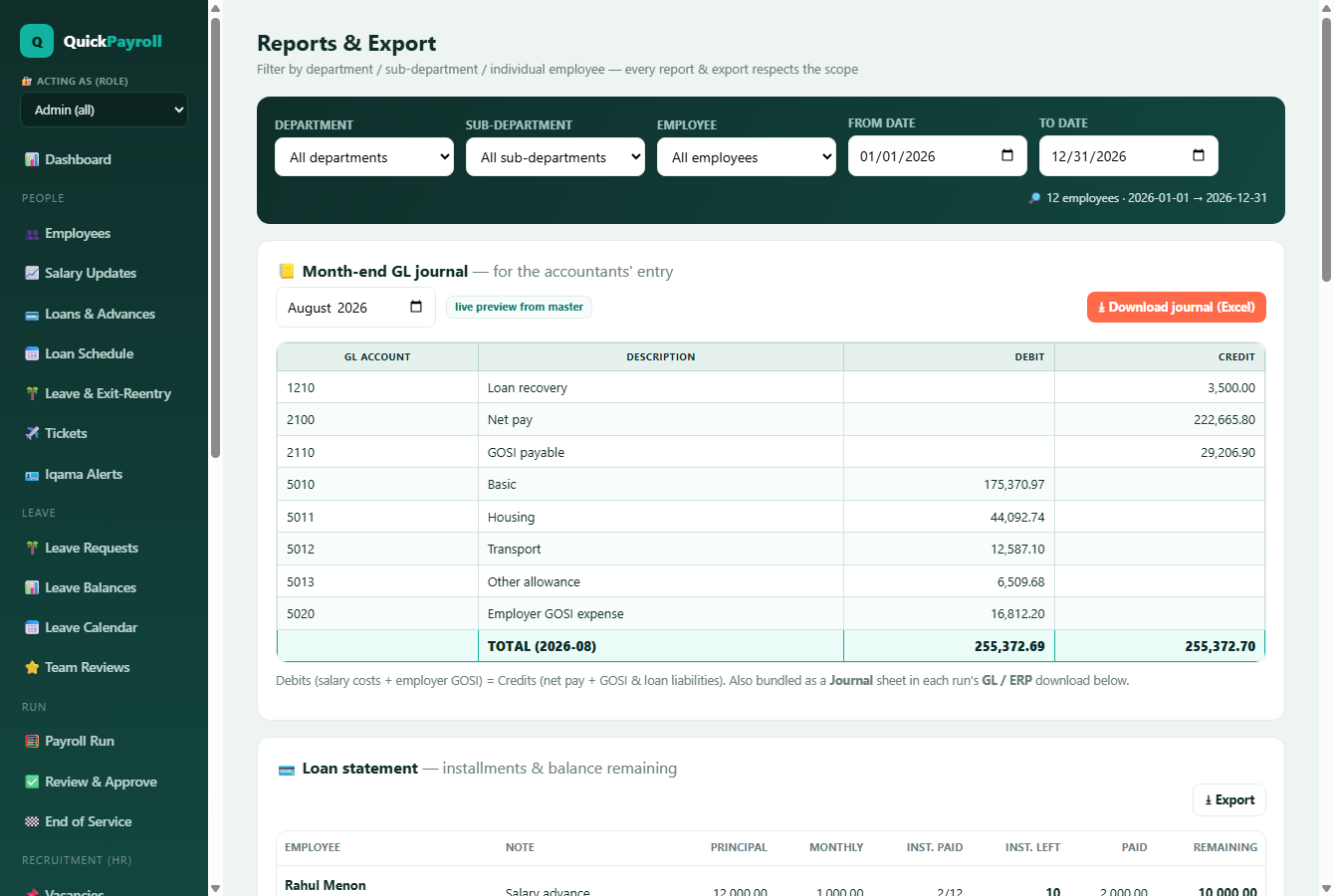Click the sidebar scrollbar down arrow
Image resolution: width=1334 pixels, height=896 pixels.
point(215,888)
